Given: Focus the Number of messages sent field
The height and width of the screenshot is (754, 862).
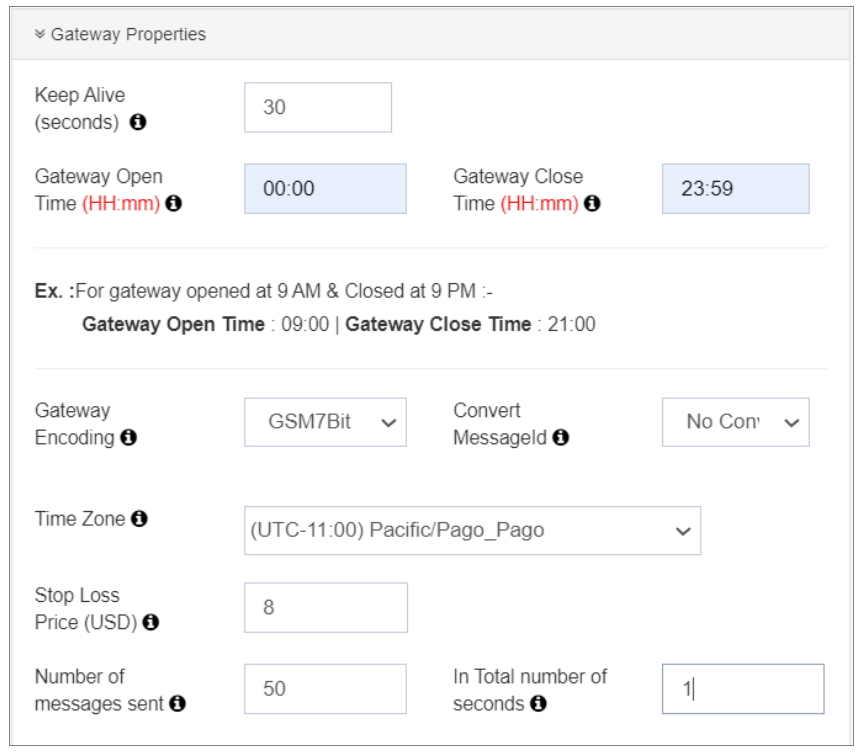Looking at the screenshot, I should point(325,689).
